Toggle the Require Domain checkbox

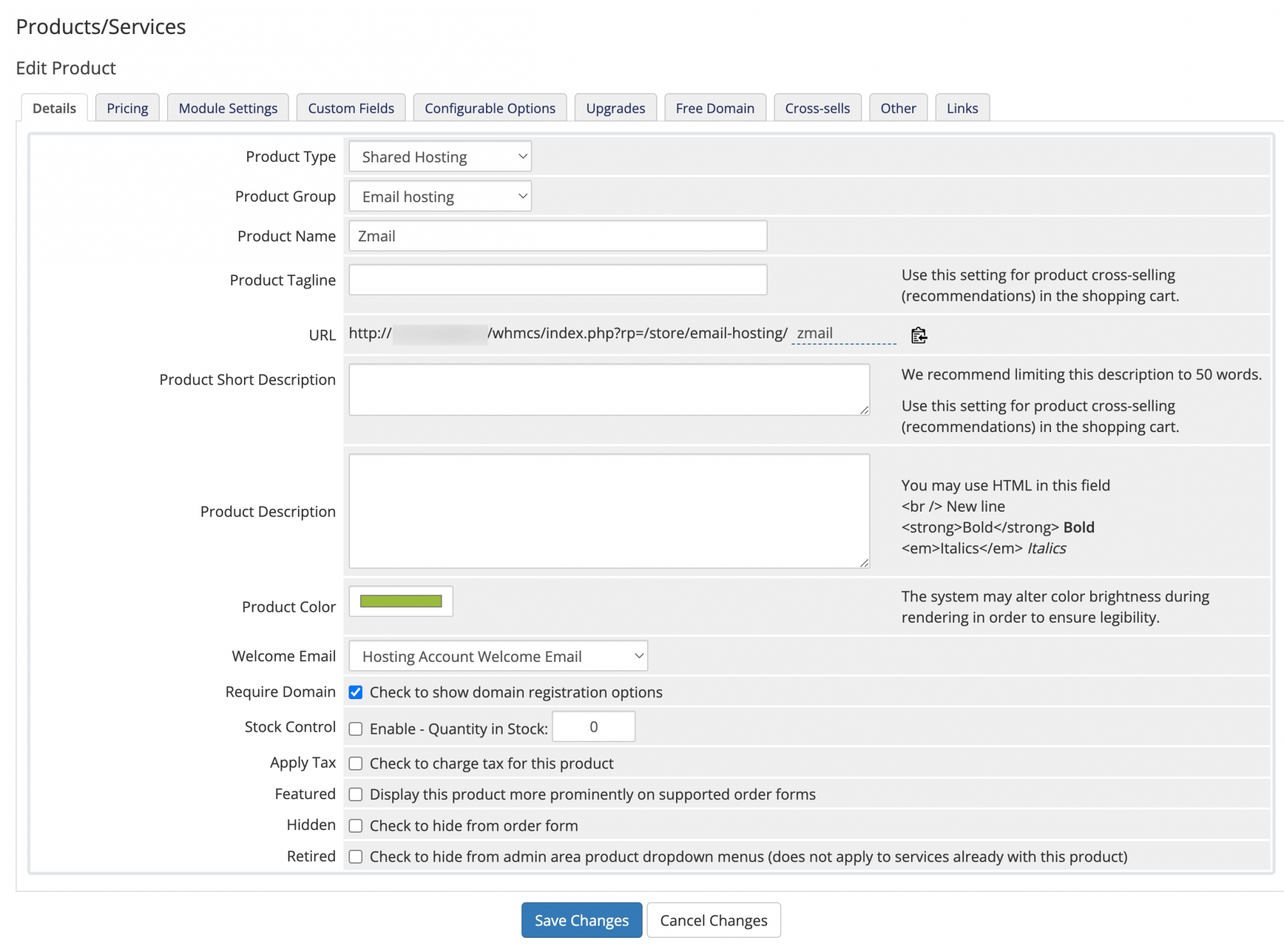(x=356, y=692)
